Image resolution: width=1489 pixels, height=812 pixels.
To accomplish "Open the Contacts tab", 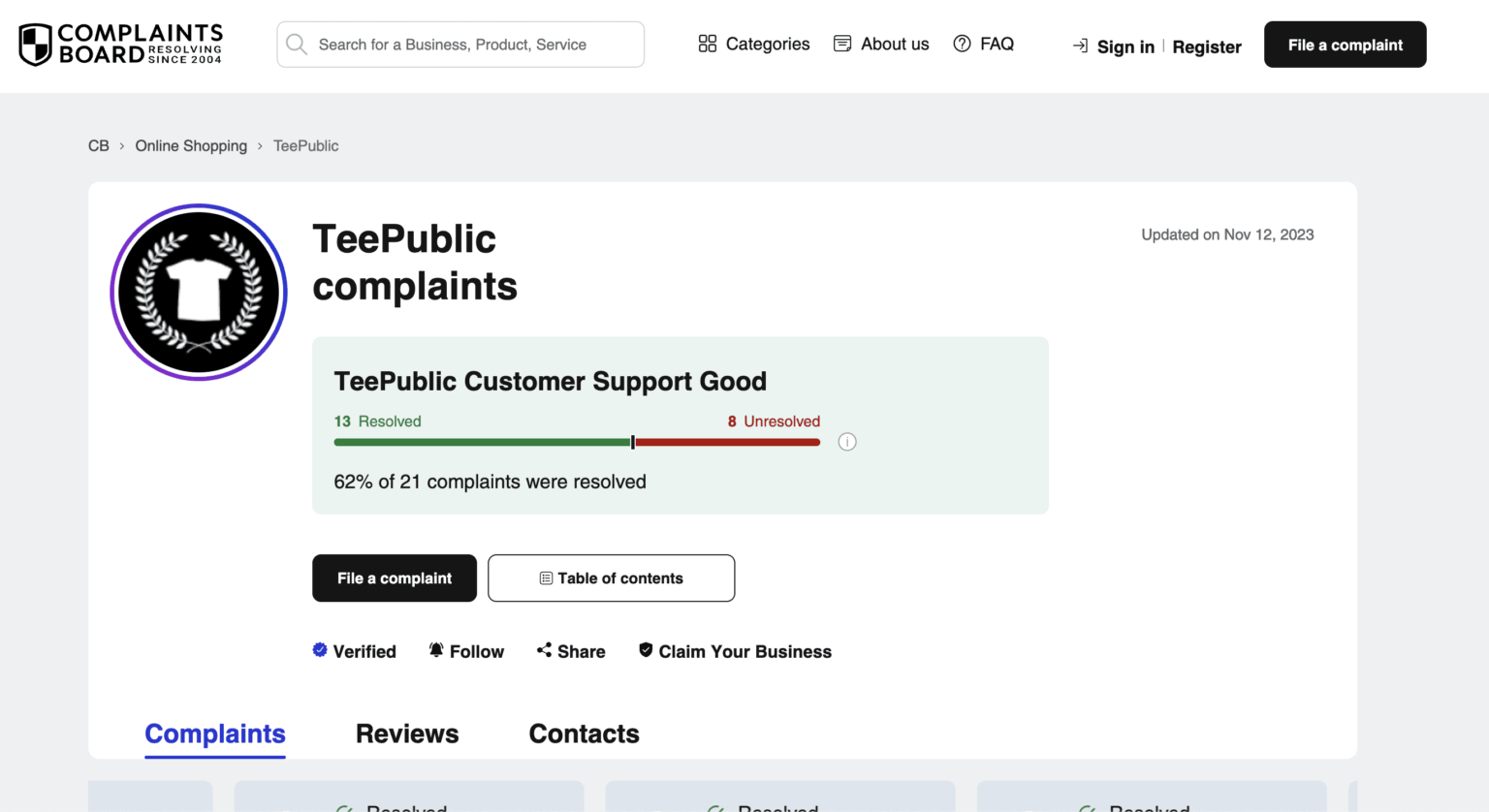I will 583,734.
